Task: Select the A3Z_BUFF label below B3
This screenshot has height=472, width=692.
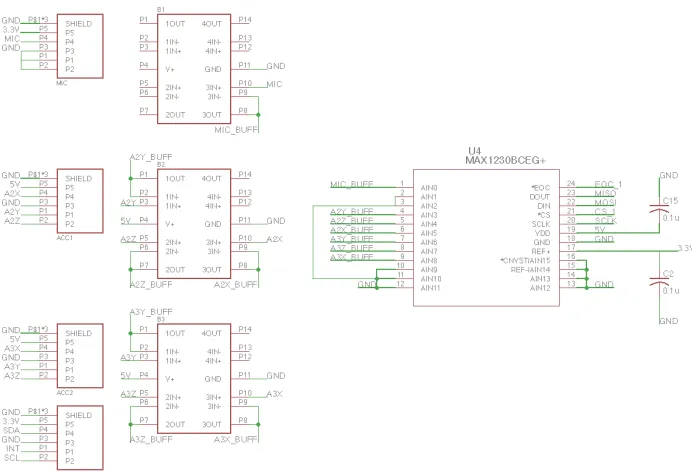Action: pyautogui.click(x=151, y=440)
